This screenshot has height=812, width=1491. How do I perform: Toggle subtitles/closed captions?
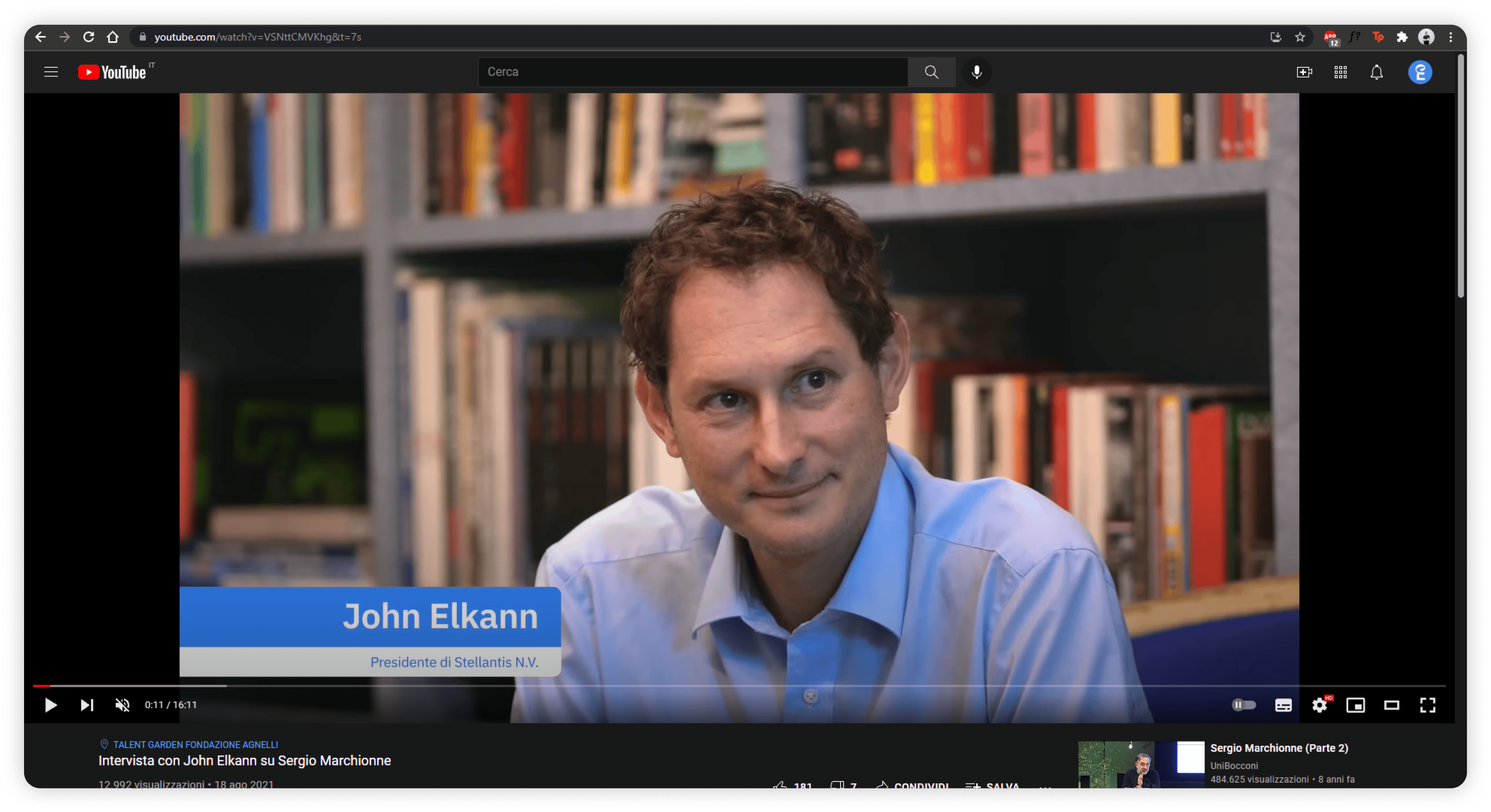click(x=1283, y=705)
